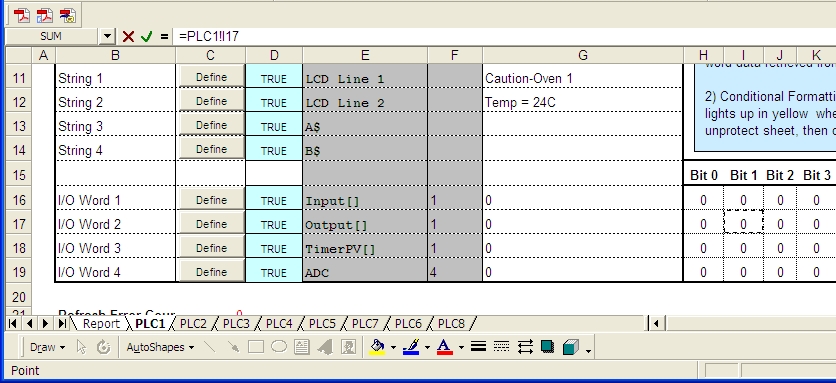The image size is (836, 383).
Task: Open the Draw menu dropdown
Action: pyautogui.click(x=47, y=347)
